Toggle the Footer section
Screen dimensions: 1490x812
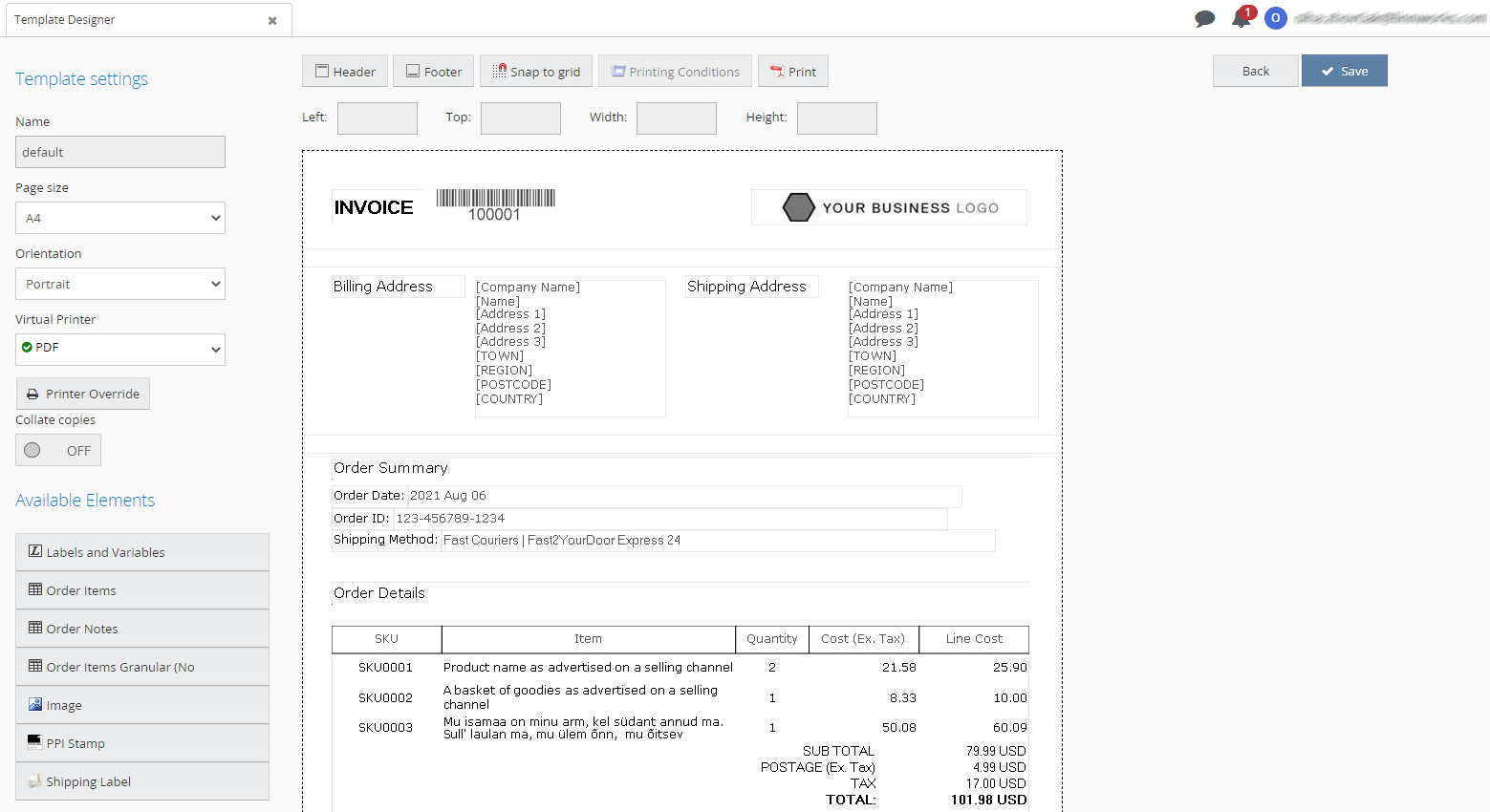point(433,72)
